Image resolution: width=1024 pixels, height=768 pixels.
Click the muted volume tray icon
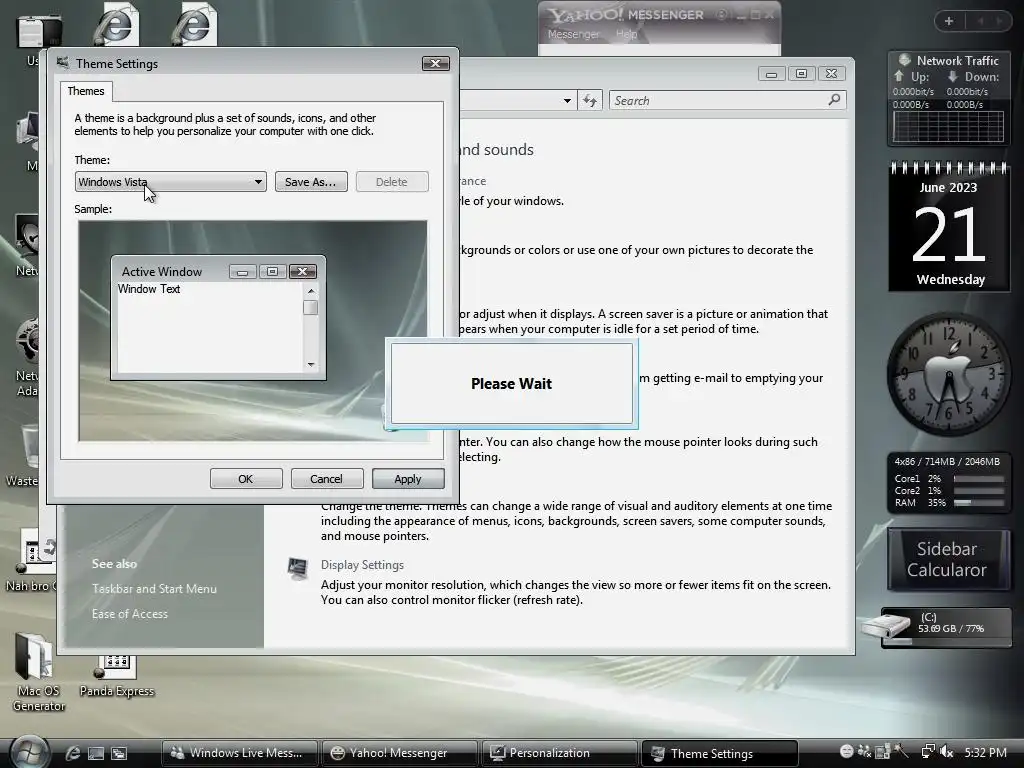pos(947,752)
